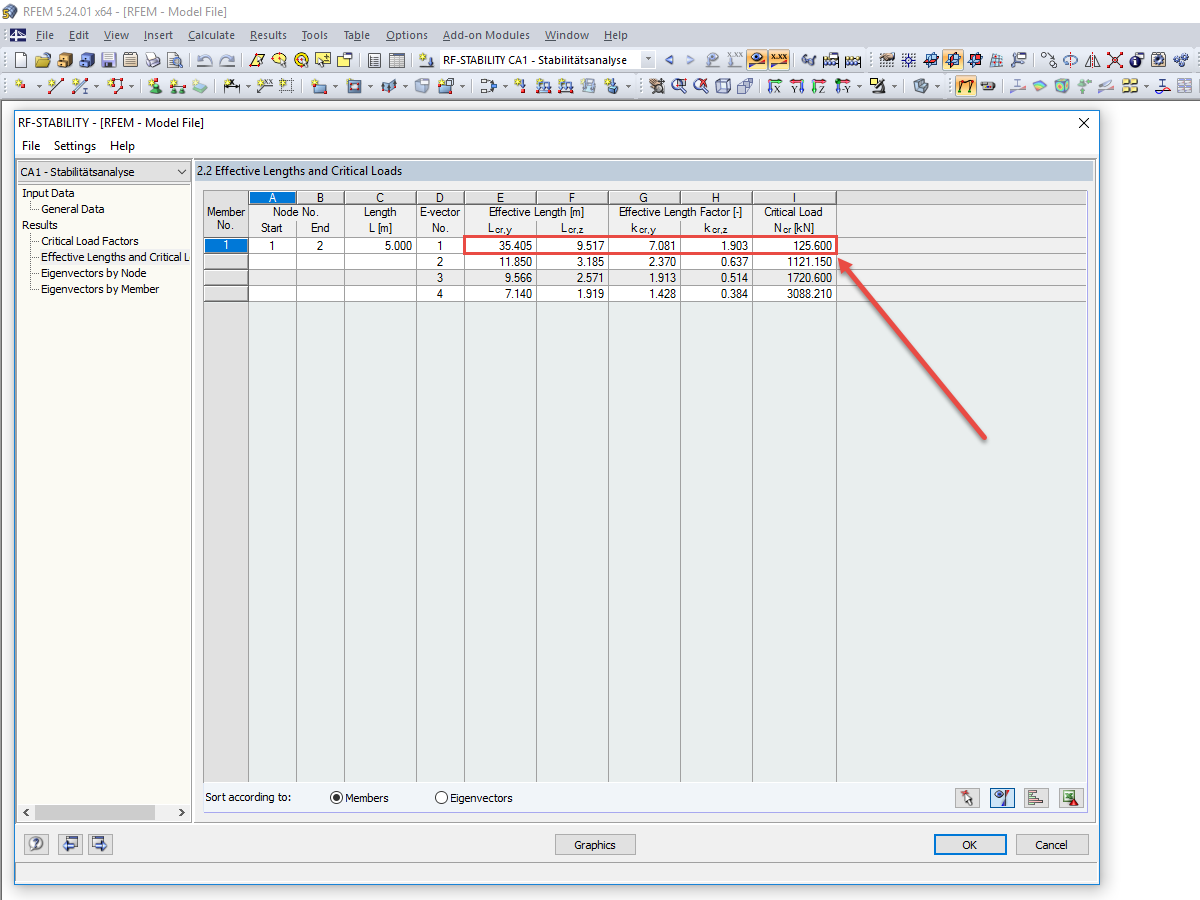This screenshot has width=1200, height=900.
Task: Open the Add-on Modules menu
Action: point(486,35)
